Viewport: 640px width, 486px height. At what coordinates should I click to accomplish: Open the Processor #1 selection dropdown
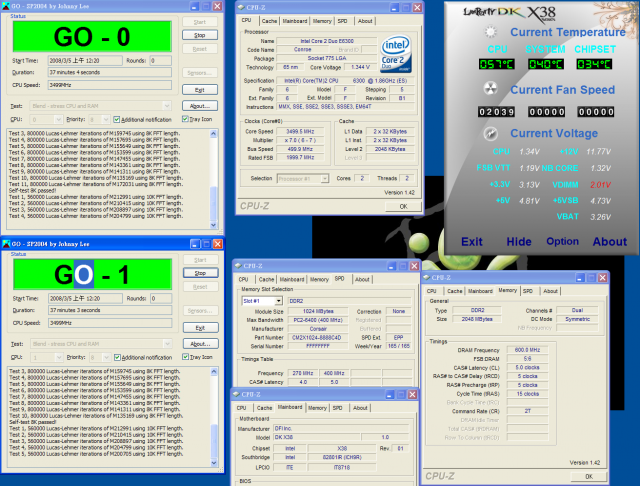[x=324, y=178]
